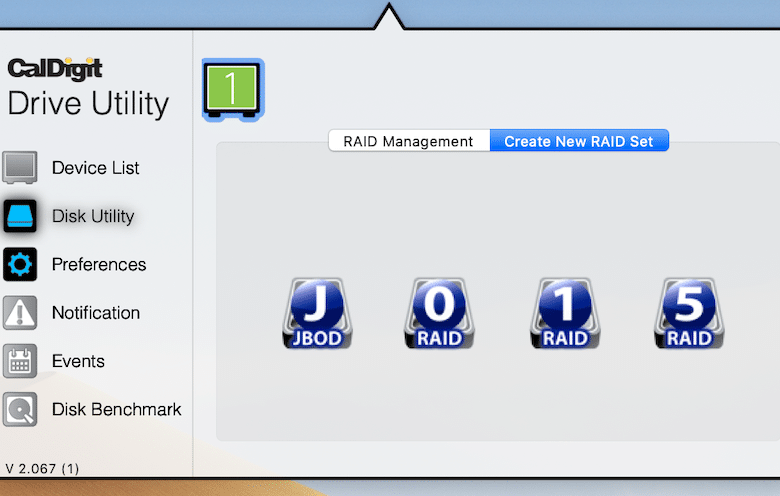This screenshot has height=496, width=780.
Task: Select the green device number 1 icon
Action: (233, 90)
